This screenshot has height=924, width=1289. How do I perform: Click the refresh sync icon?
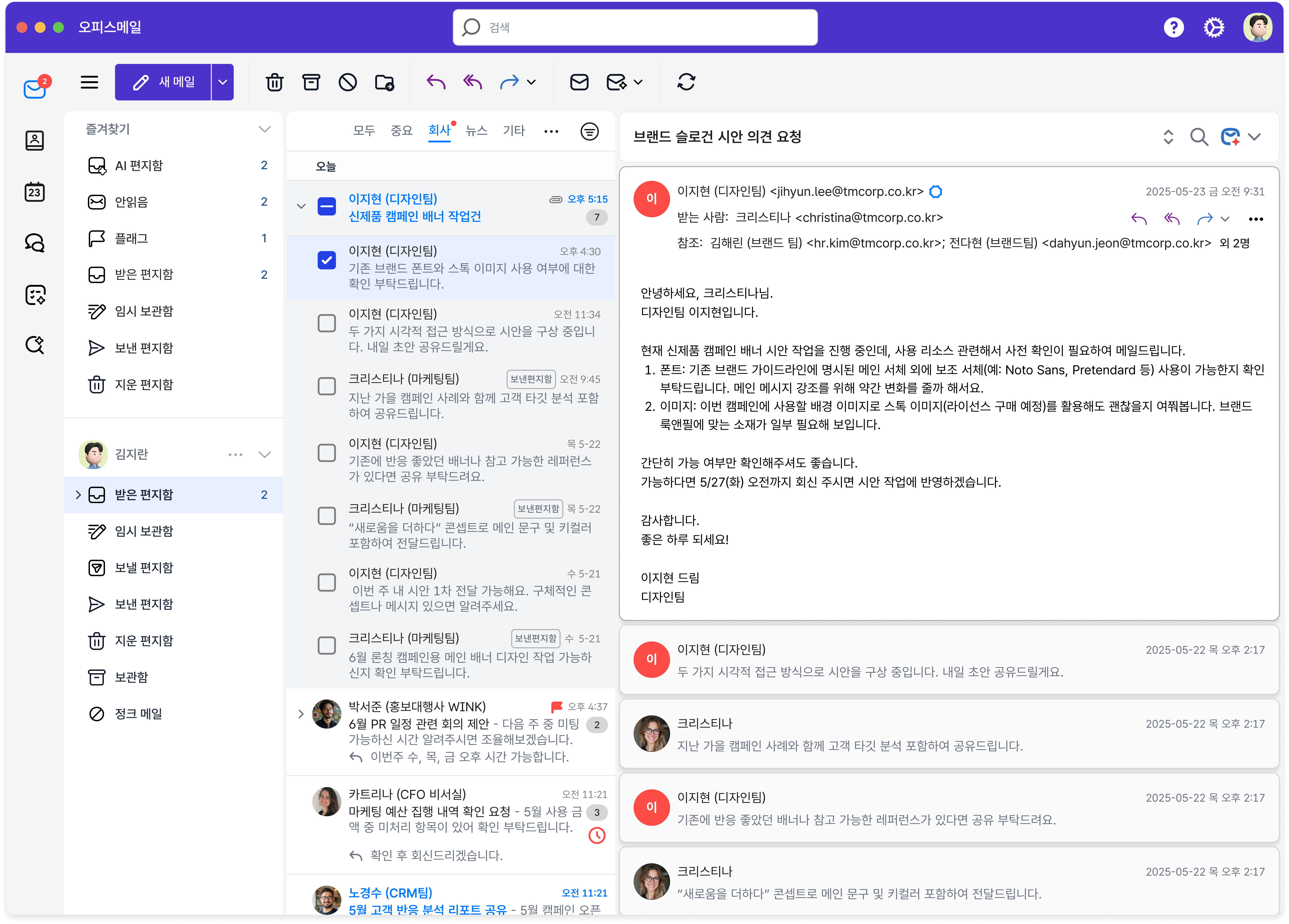pos(686,82)
